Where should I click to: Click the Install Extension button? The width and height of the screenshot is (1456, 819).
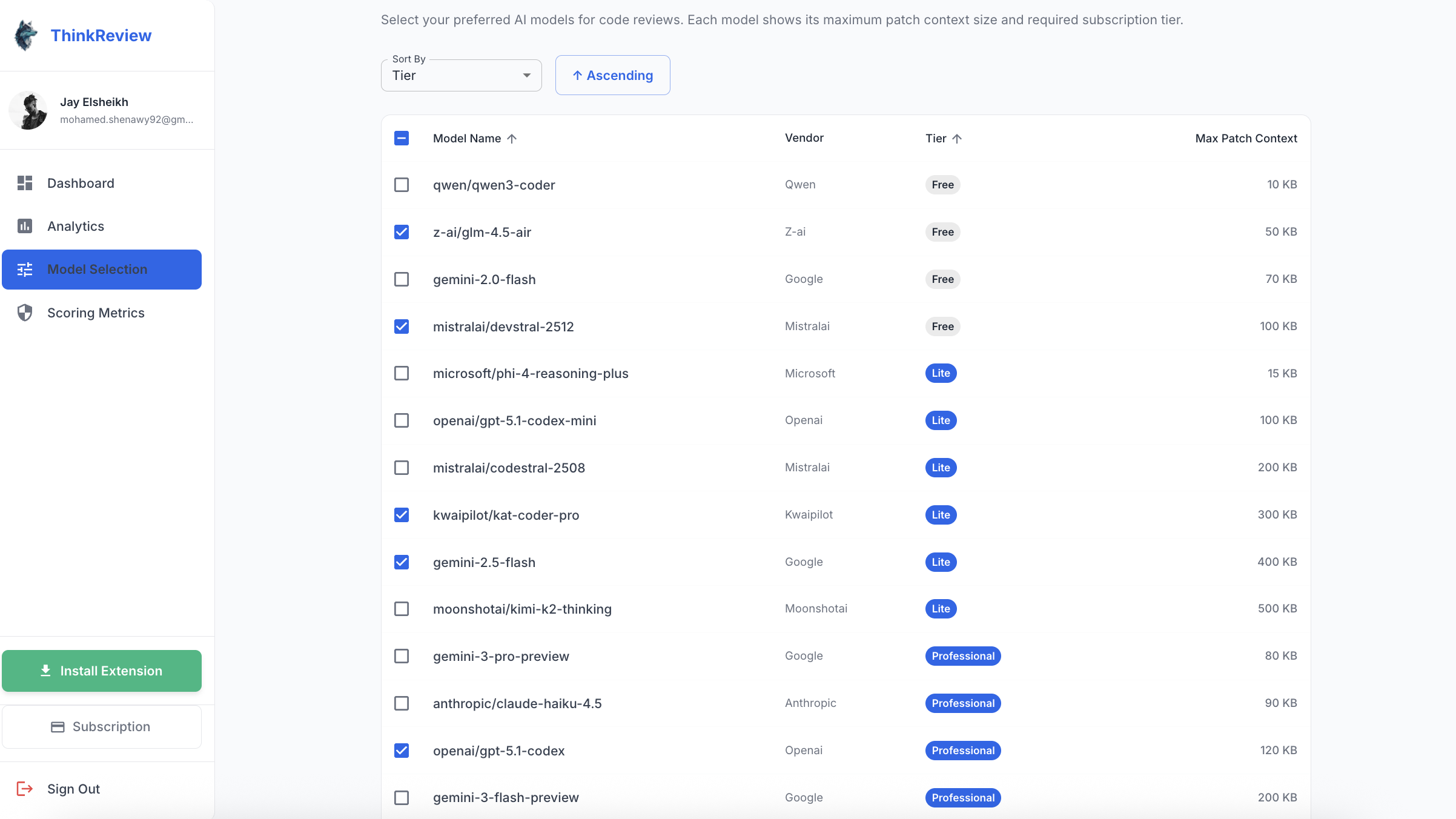coord(101,671)
